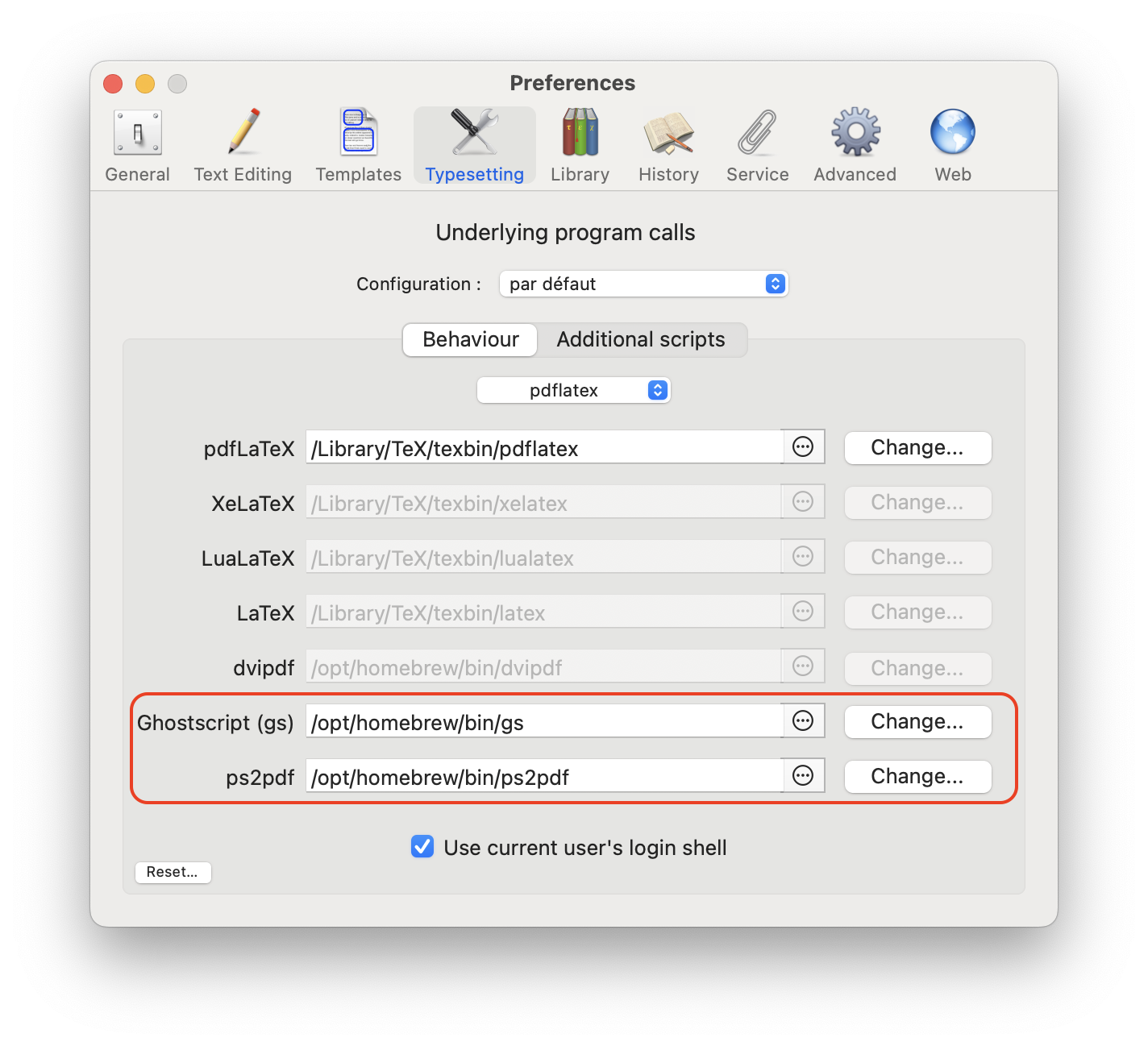Show the History preferences pane

coord(668,146)
